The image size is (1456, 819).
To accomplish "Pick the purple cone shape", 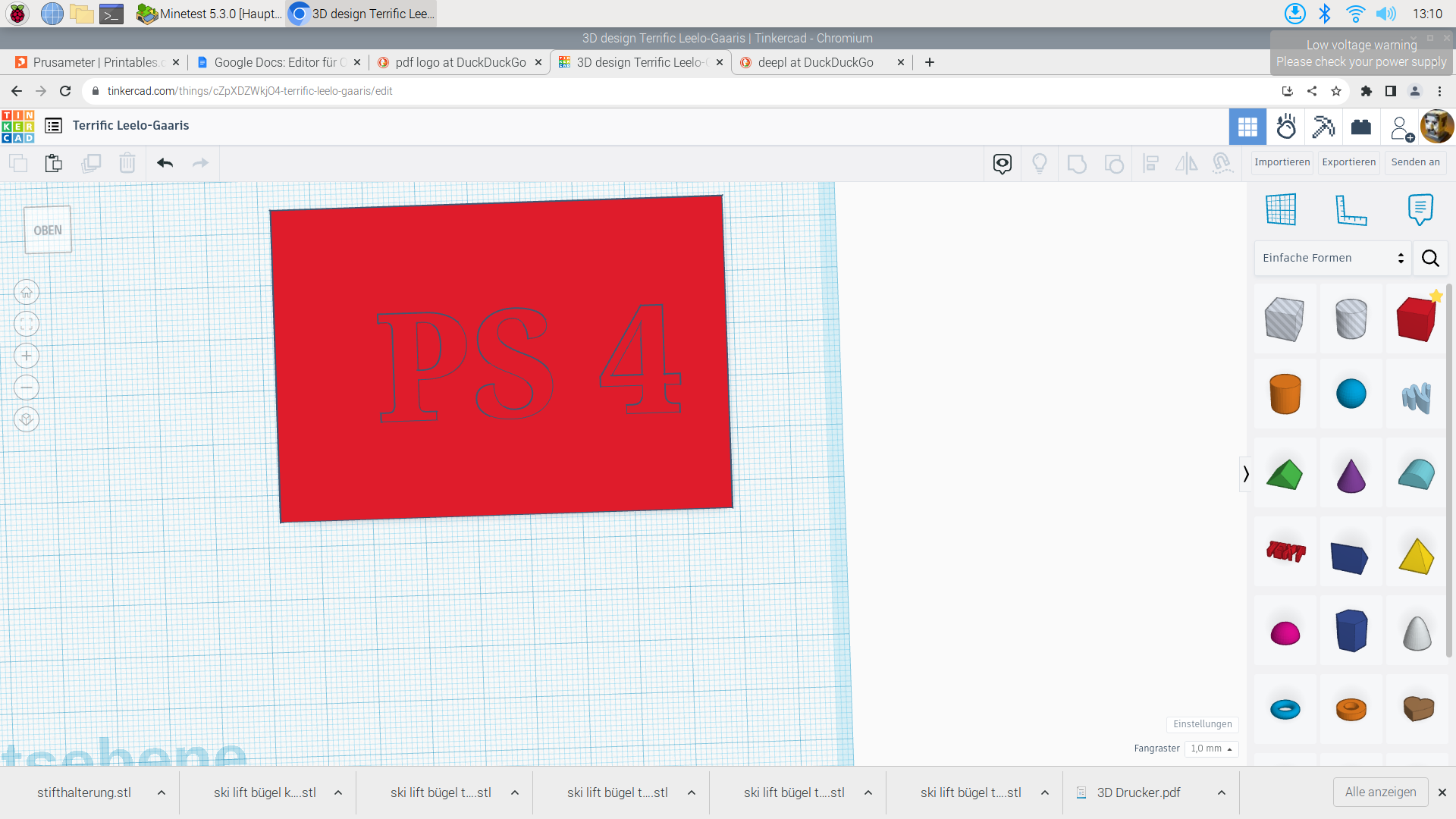I will [x=1351, y=475].
